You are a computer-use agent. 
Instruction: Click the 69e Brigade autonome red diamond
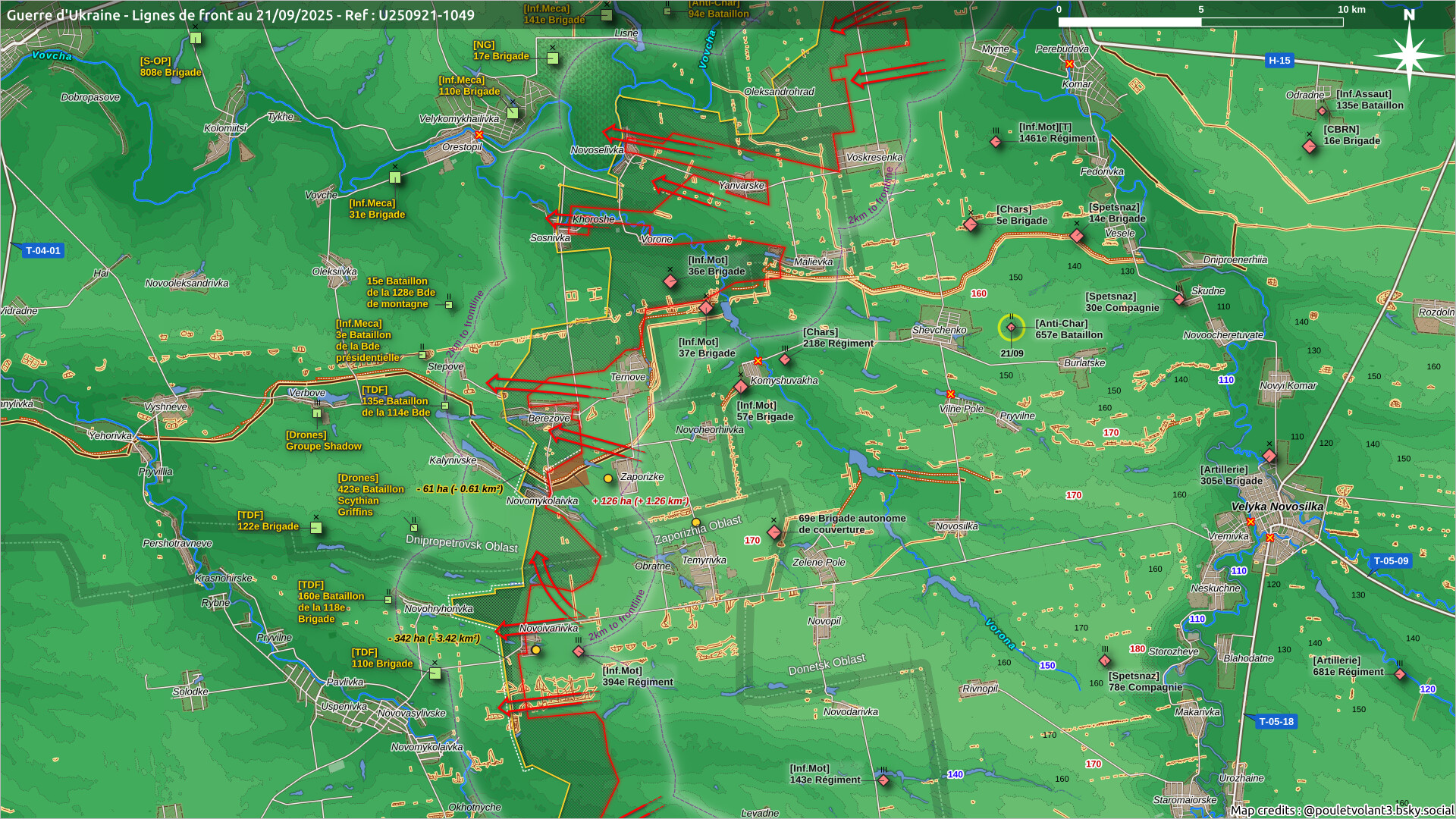click(x=774, y=532)
